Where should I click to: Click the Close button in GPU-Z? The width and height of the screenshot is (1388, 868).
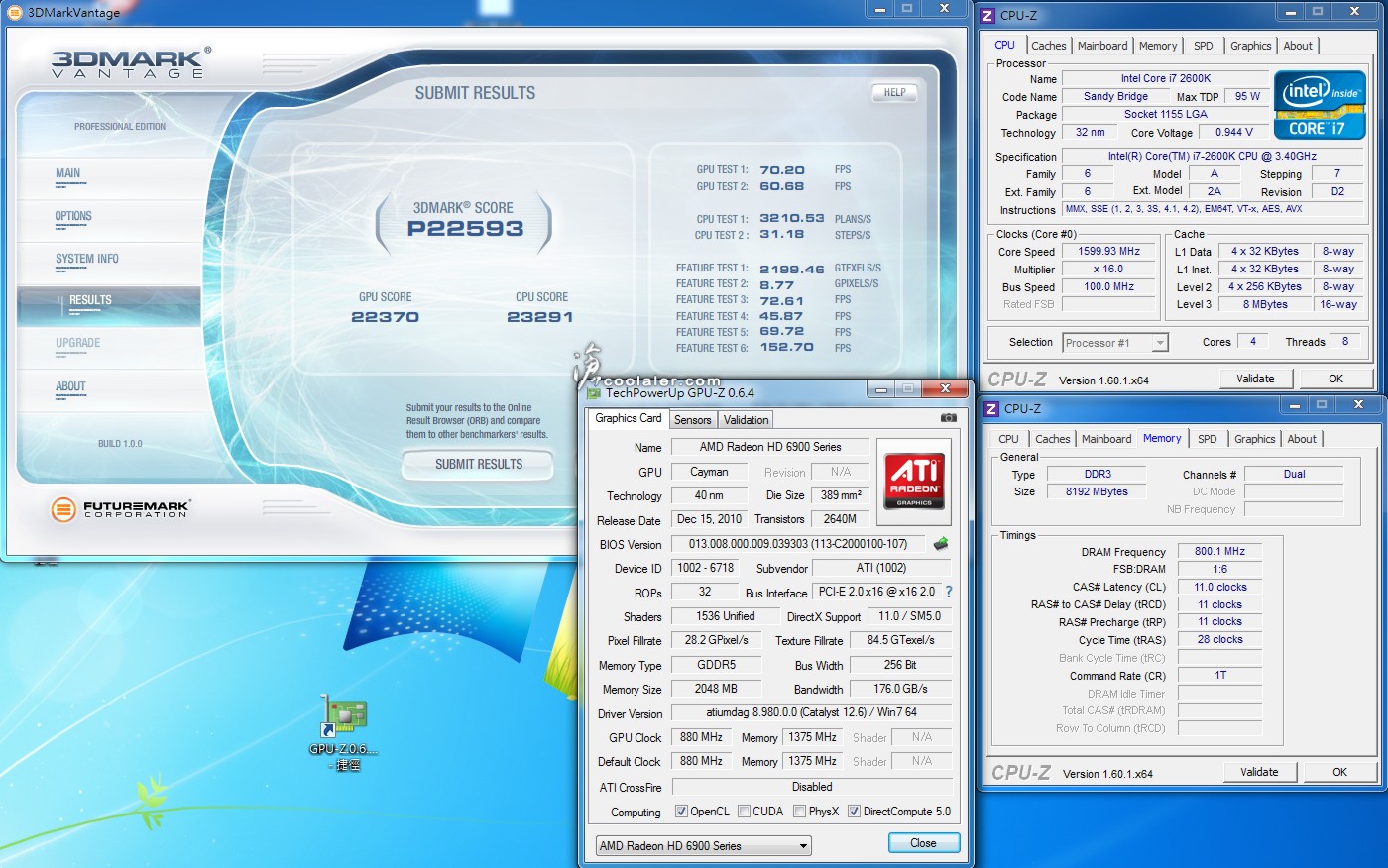click(923, 843)
